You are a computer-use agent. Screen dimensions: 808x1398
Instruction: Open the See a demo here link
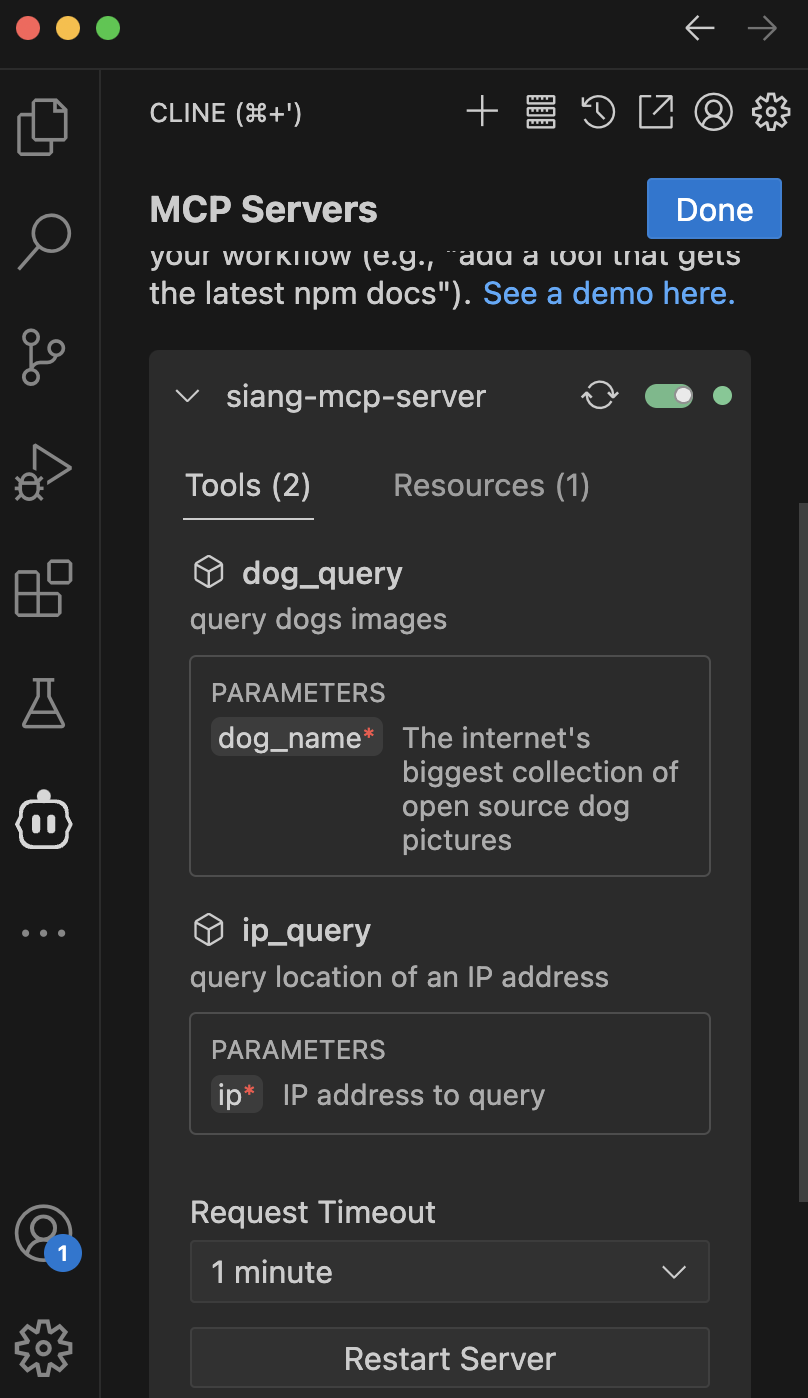click(609, 293)
